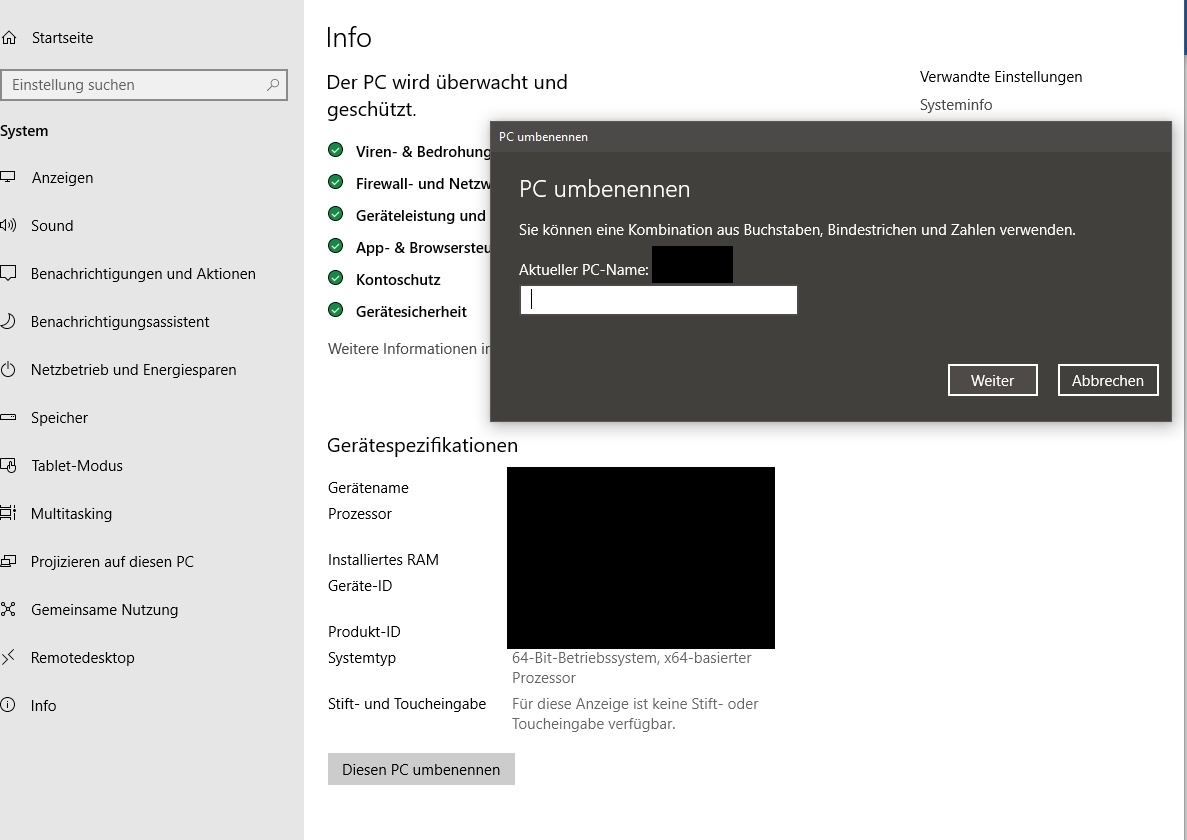Open the Speicher settings
The image size is (1187, 840).
coord(59,418)
